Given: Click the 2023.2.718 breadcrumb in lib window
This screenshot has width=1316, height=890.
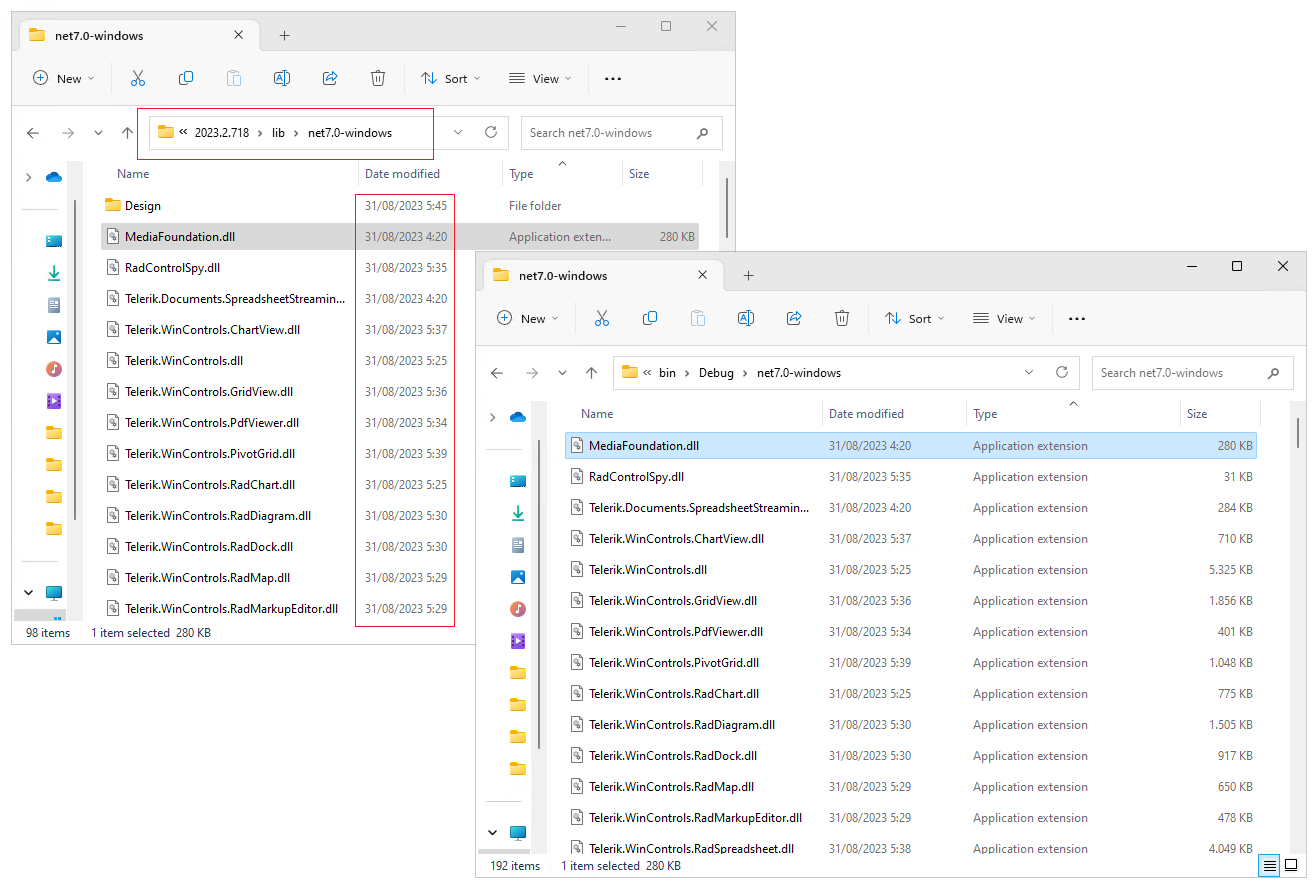Looking at the screenshot, I should (222, 133).
